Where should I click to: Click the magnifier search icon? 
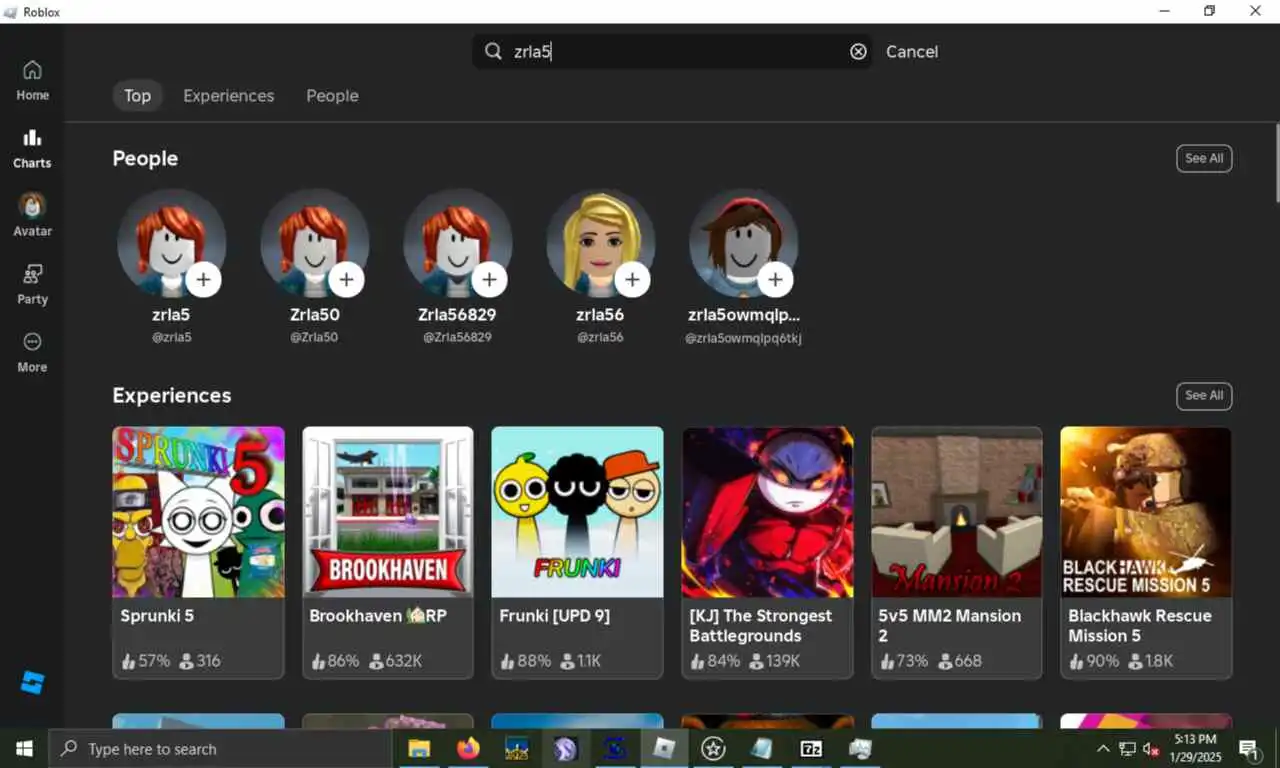(x=493, y=51)
